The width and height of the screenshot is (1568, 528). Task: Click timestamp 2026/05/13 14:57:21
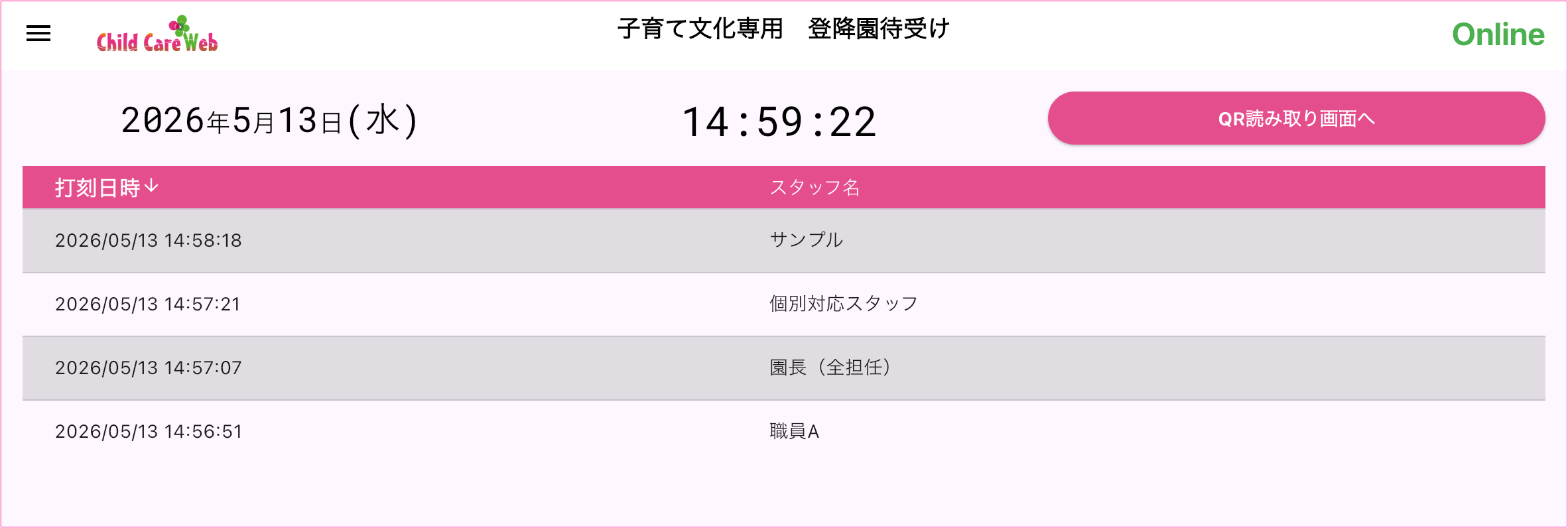148,304
